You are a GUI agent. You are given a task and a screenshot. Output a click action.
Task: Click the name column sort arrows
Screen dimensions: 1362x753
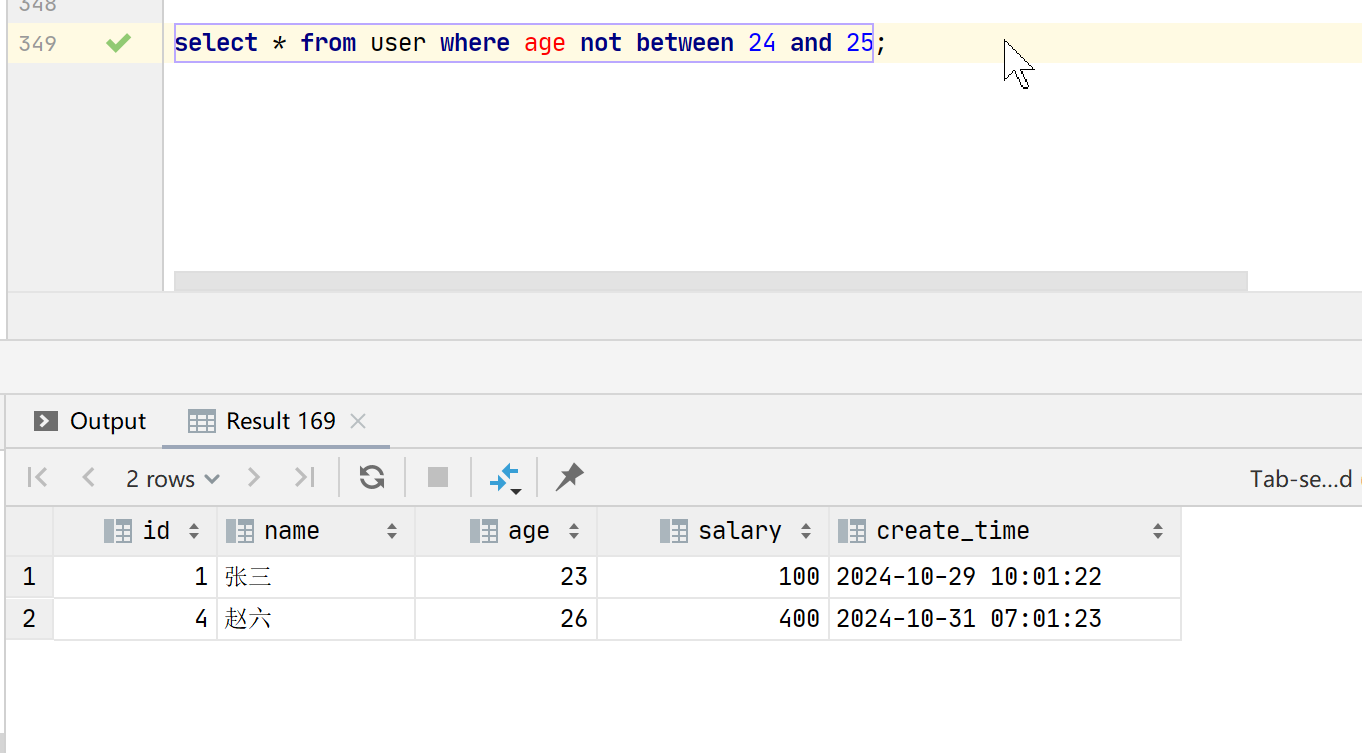392,531
